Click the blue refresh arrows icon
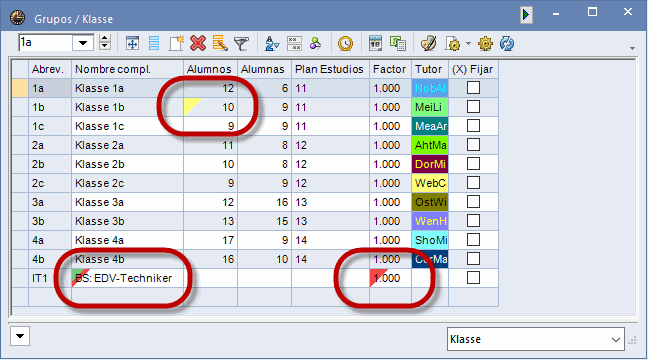The height and width of the screenshot is (360, 648). tap(507, 43)
